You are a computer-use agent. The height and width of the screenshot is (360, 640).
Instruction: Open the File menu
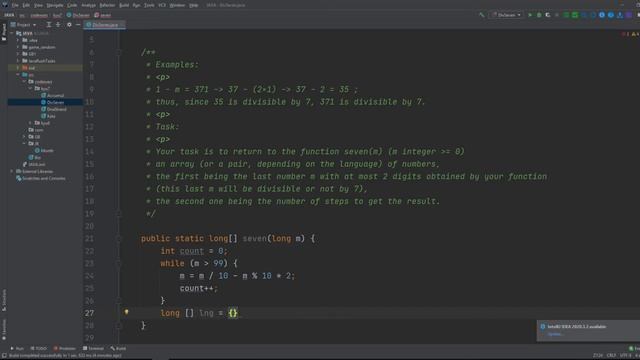(15, 5)
